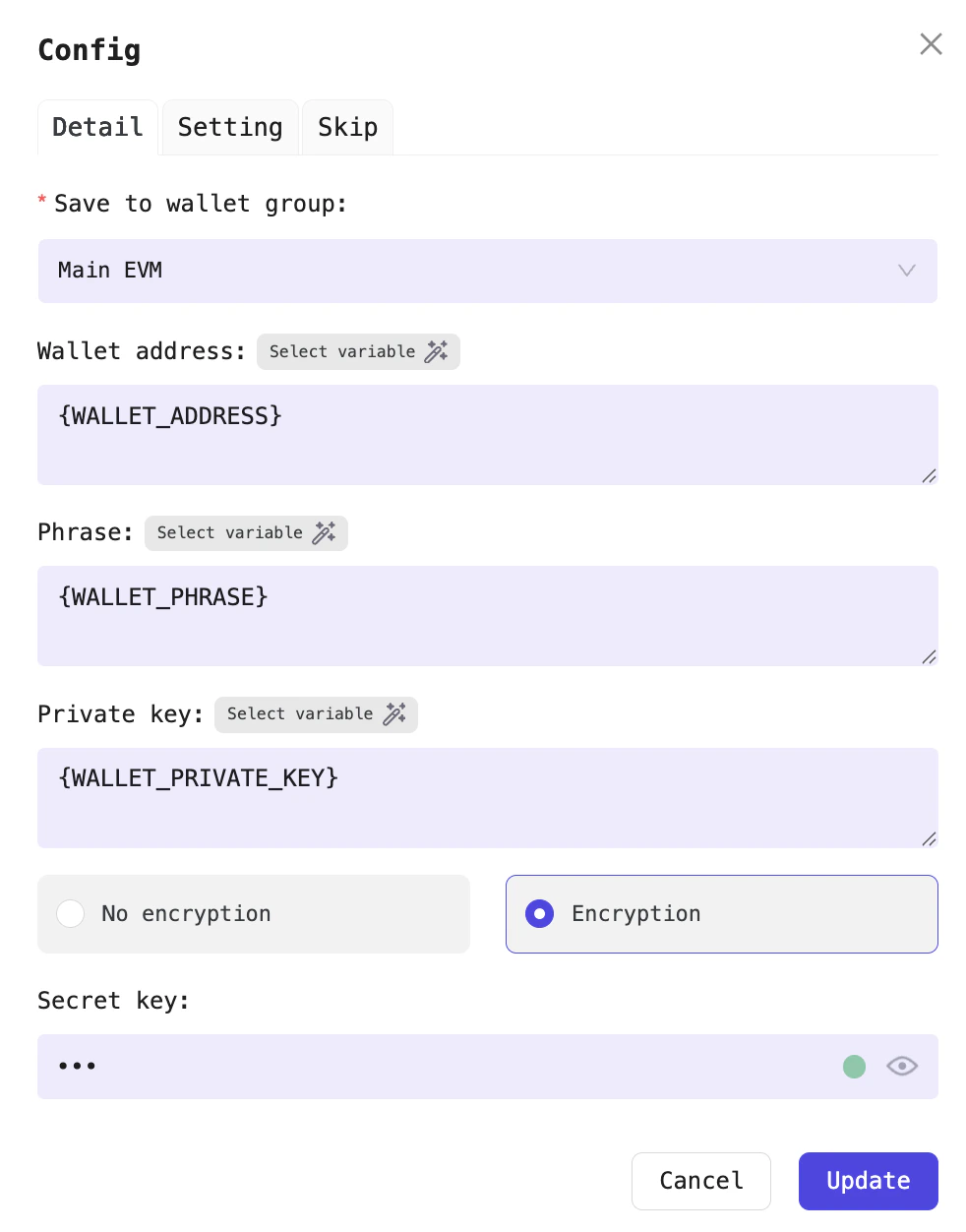This screenshot has width=966, height=1232.
Task: Open the Skip tab
Action: [346, 127]
